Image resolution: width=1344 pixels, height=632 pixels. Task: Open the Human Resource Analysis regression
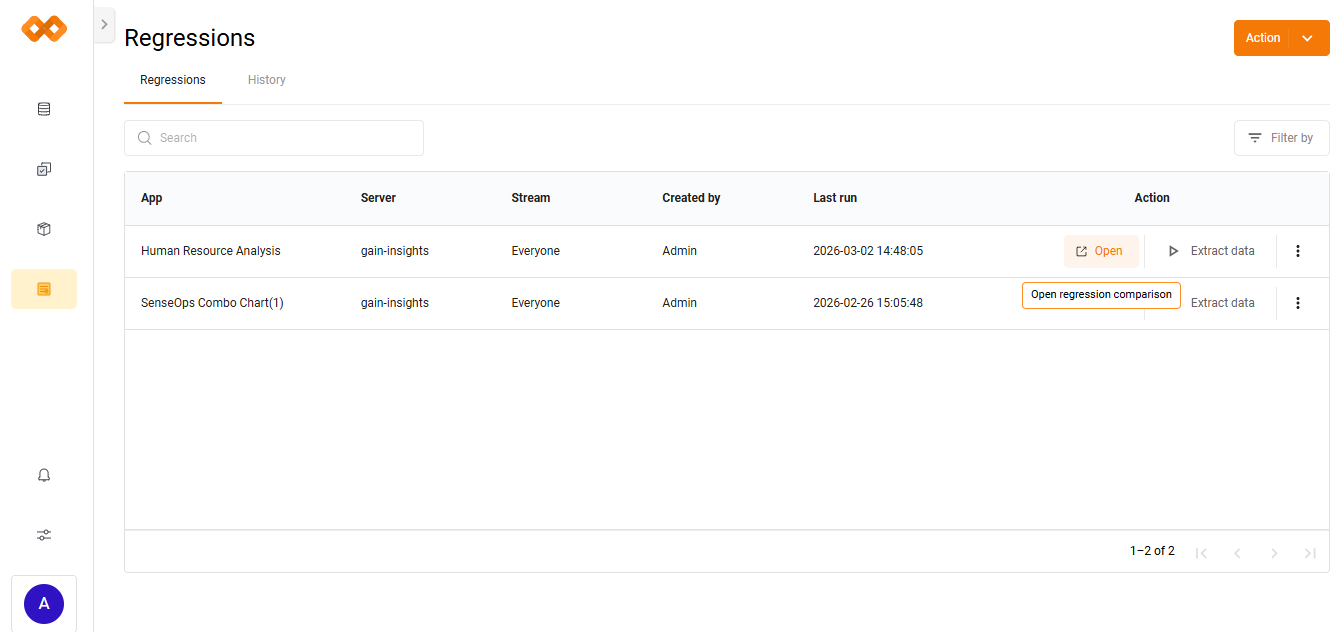[x=1101, y=250]
